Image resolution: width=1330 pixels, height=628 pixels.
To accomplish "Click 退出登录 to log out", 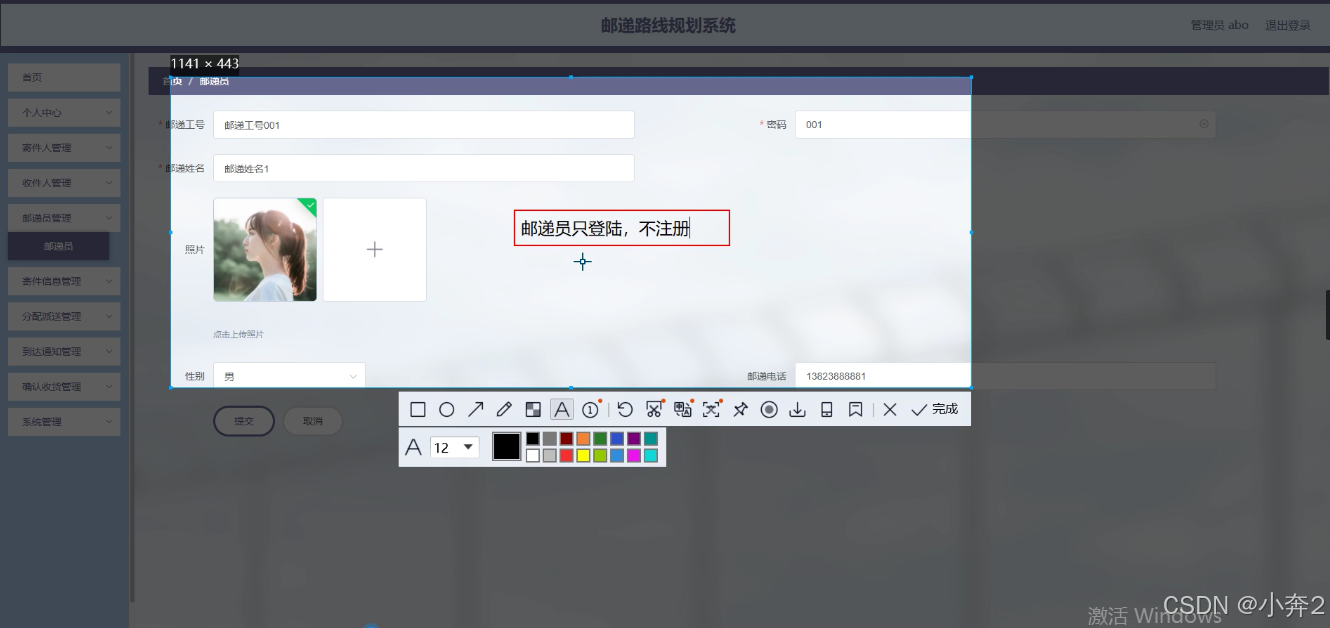I will point(1289,25).
